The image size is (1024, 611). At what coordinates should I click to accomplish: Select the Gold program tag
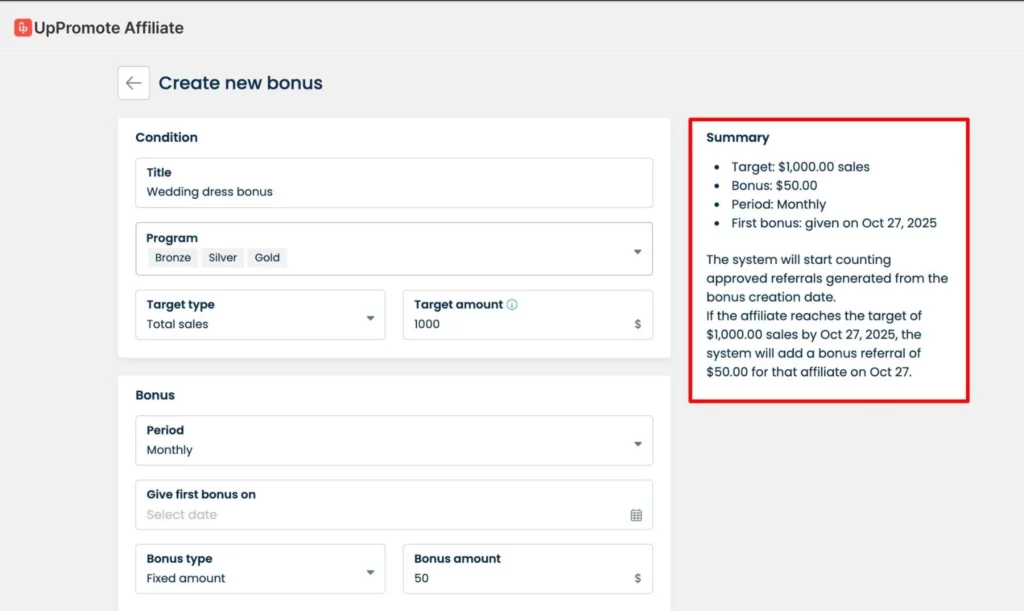tap(267, 258)
